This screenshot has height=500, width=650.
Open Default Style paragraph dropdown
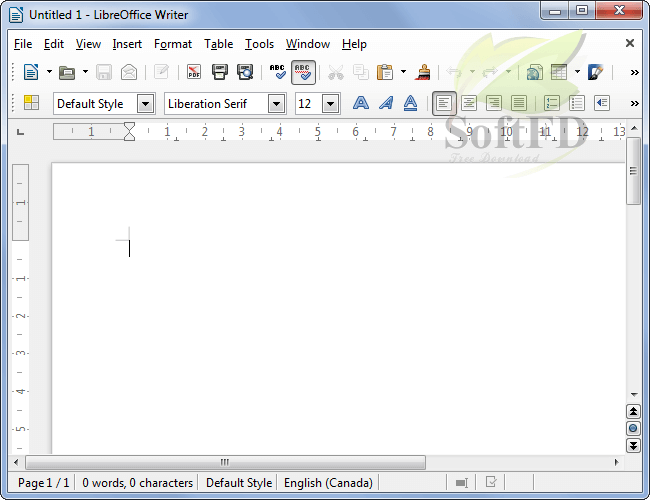[146, 104]
